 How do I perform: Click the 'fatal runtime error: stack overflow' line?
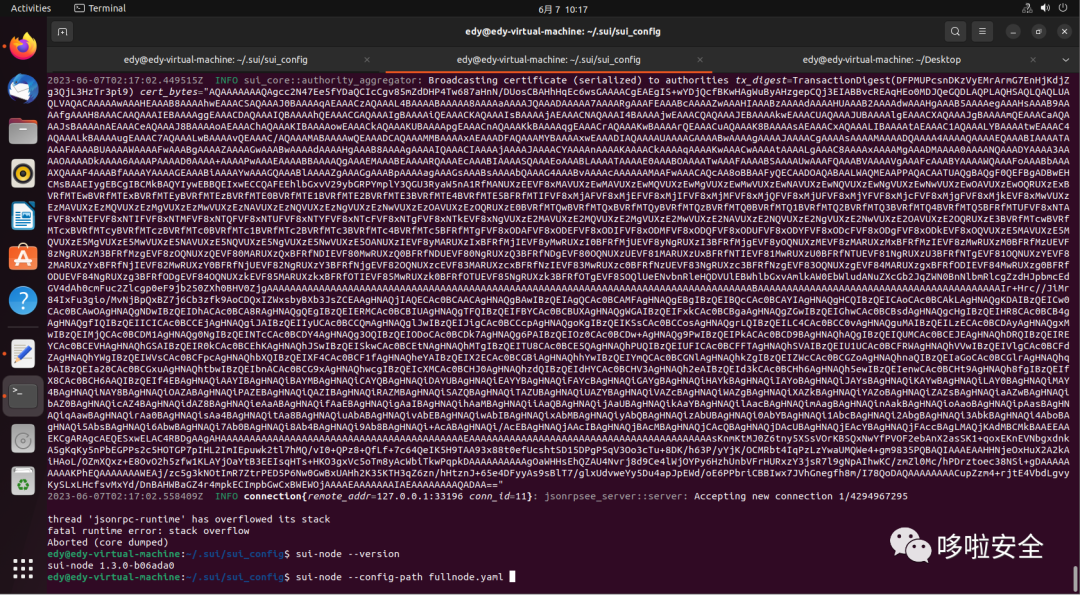pyautogui.click(x=149, y=531)
